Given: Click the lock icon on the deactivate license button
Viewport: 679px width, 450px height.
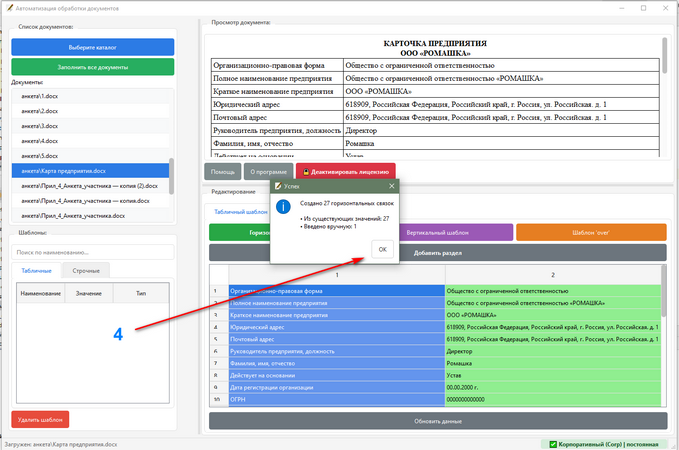Looking at the screenshot, I should 306,172.
